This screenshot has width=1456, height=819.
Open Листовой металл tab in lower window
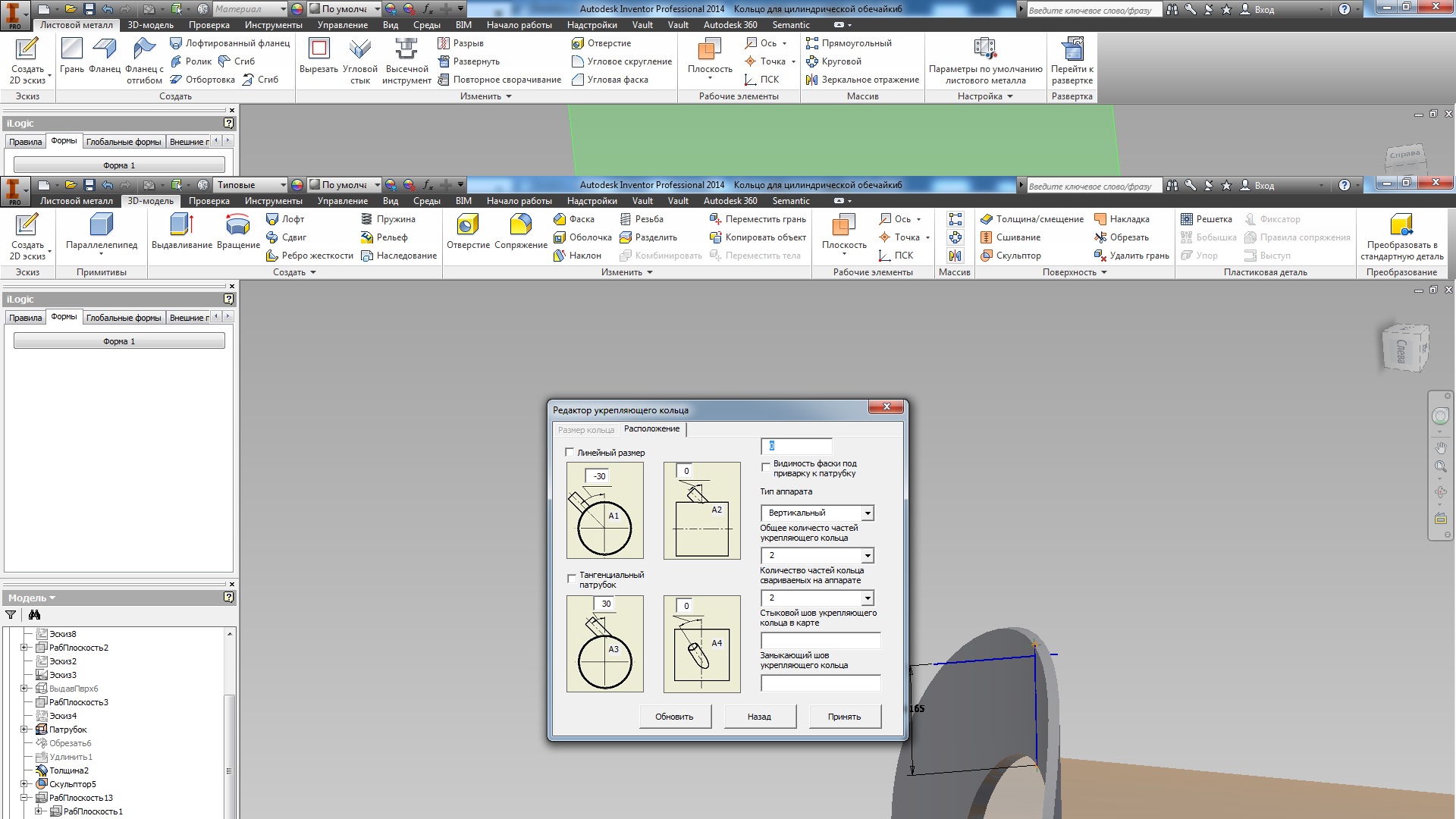pyautogui.click(x=77, y=201)
